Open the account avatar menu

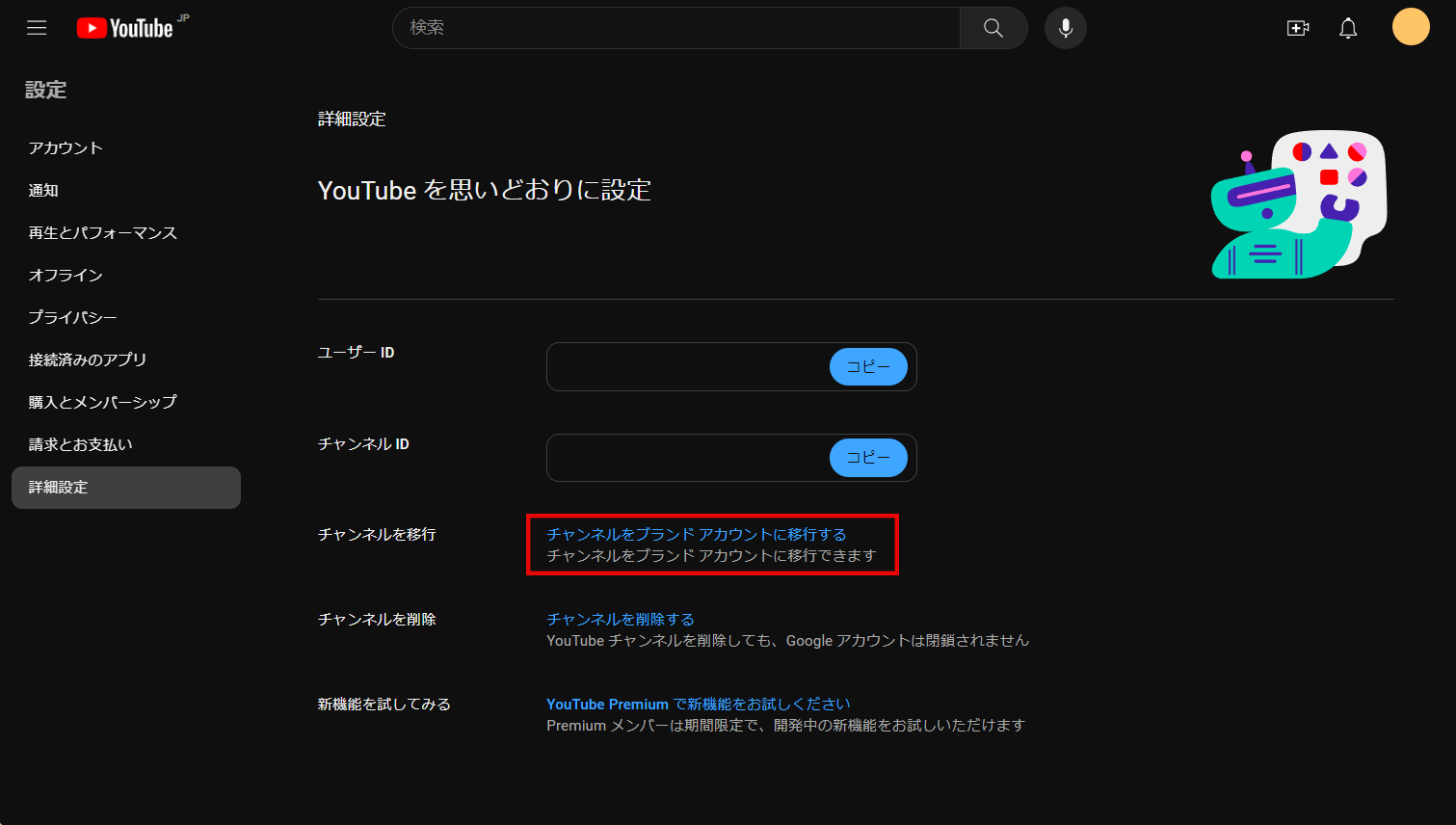[x=1410, y=26]
